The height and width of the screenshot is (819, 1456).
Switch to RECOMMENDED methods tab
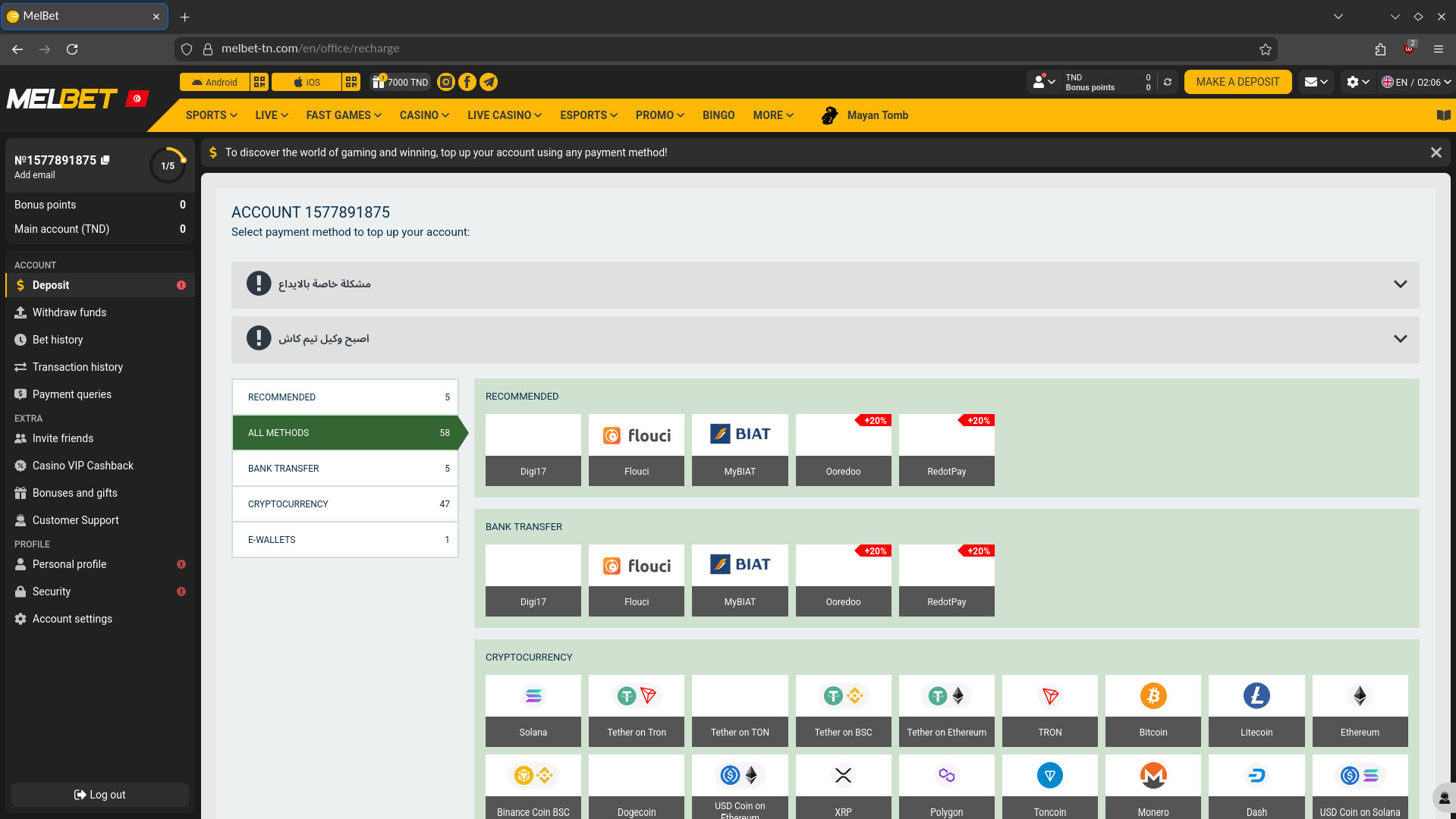[345, 397]
